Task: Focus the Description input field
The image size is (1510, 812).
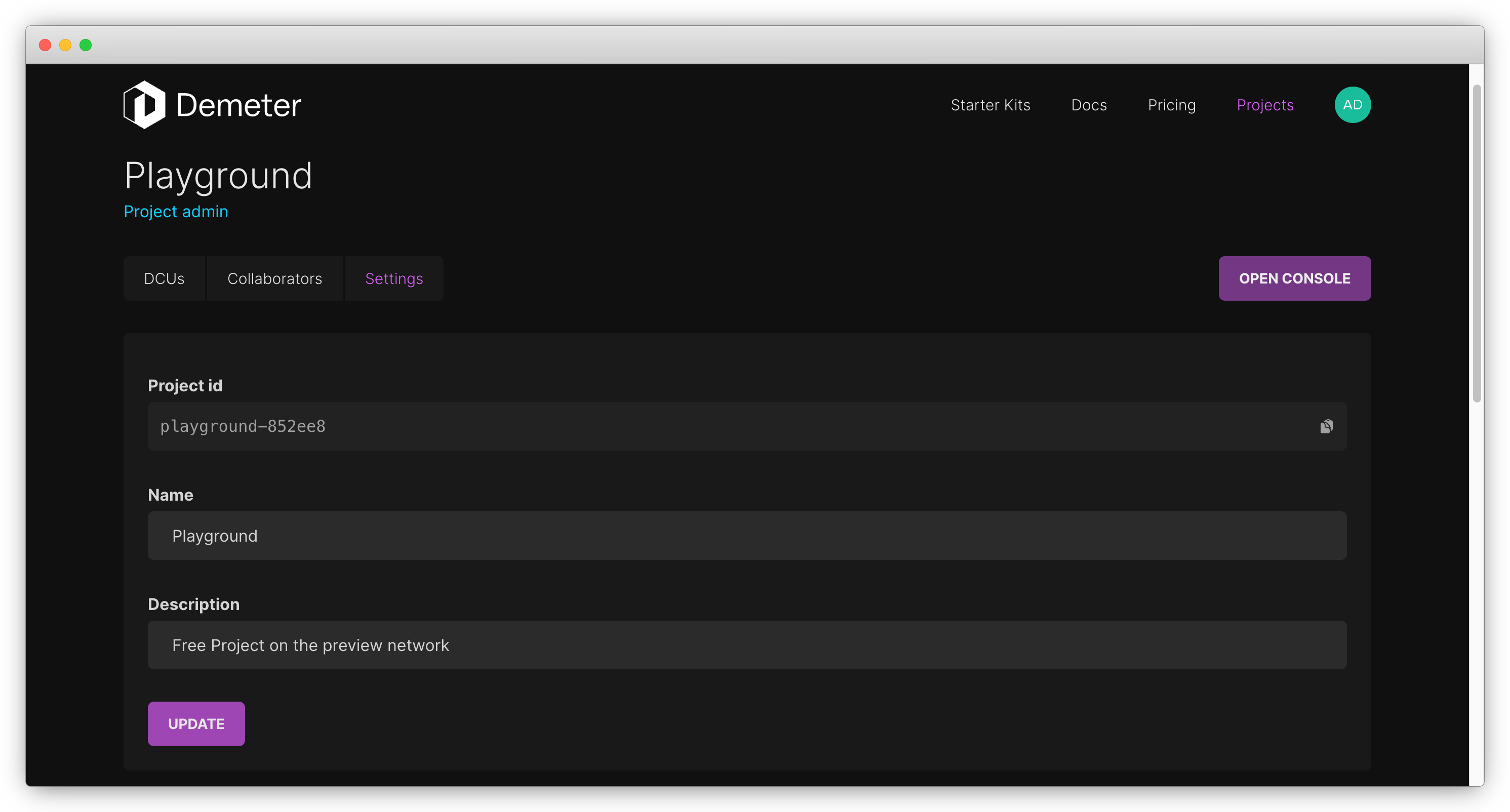Action: pyautogui.click(x=747, y=645)
